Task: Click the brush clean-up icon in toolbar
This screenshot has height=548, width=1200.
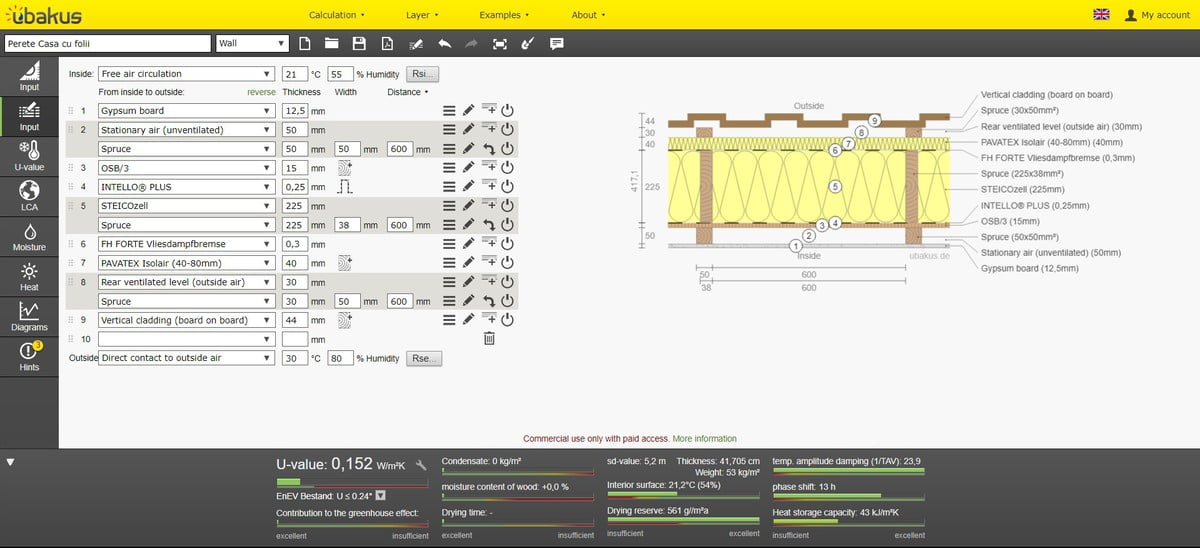Action: (x=528, y=44)
